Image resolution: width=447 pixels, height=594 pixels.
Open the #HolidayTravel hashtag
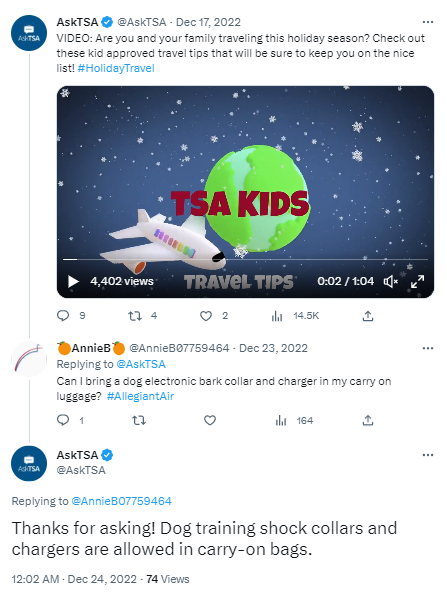pos(116,68)
